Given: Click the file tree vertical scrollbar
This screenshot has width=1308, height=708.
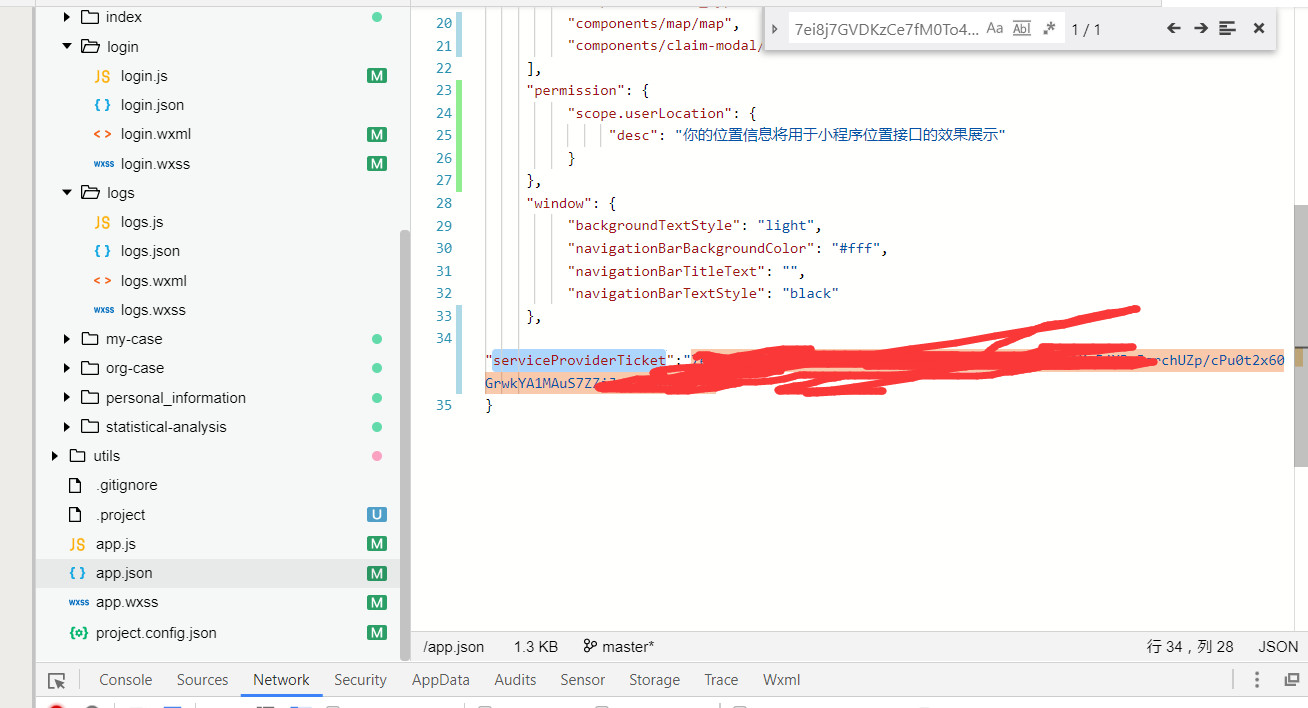Looking at the screenshot, I should click(405, 444).
